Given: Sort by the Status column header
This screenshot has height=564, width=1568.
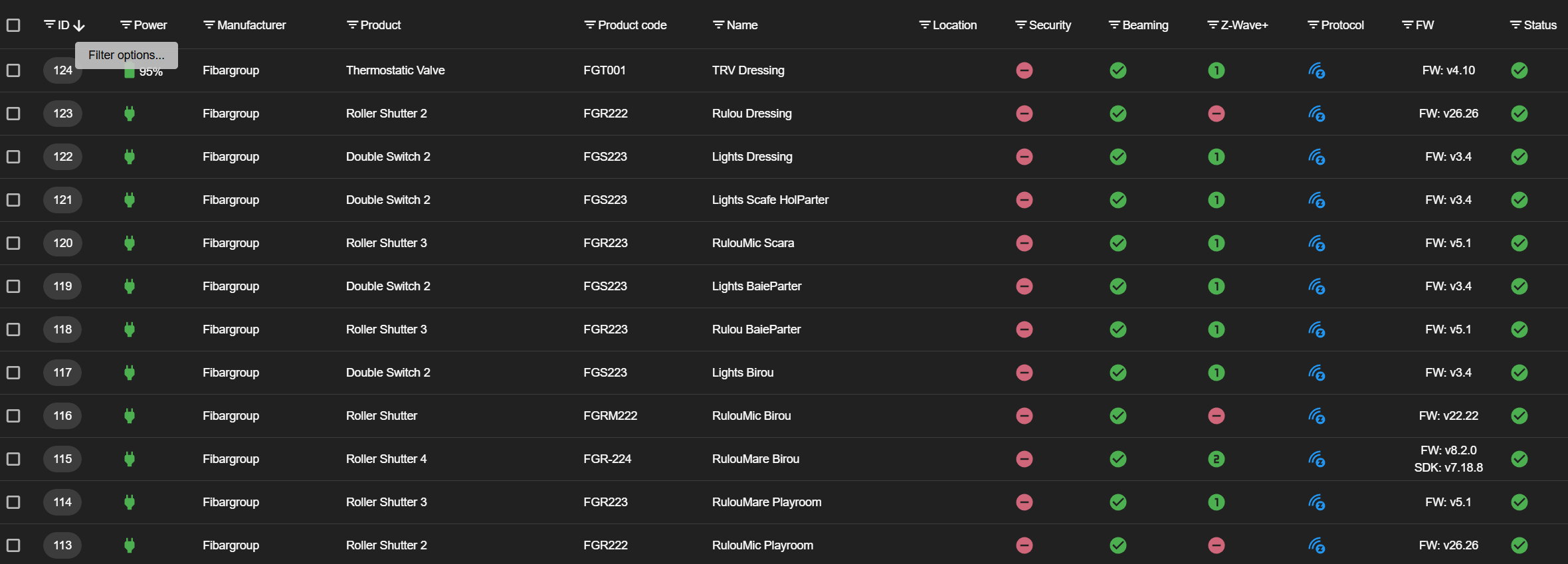Looking at the screenshot, I should [x=1539, y=25].
